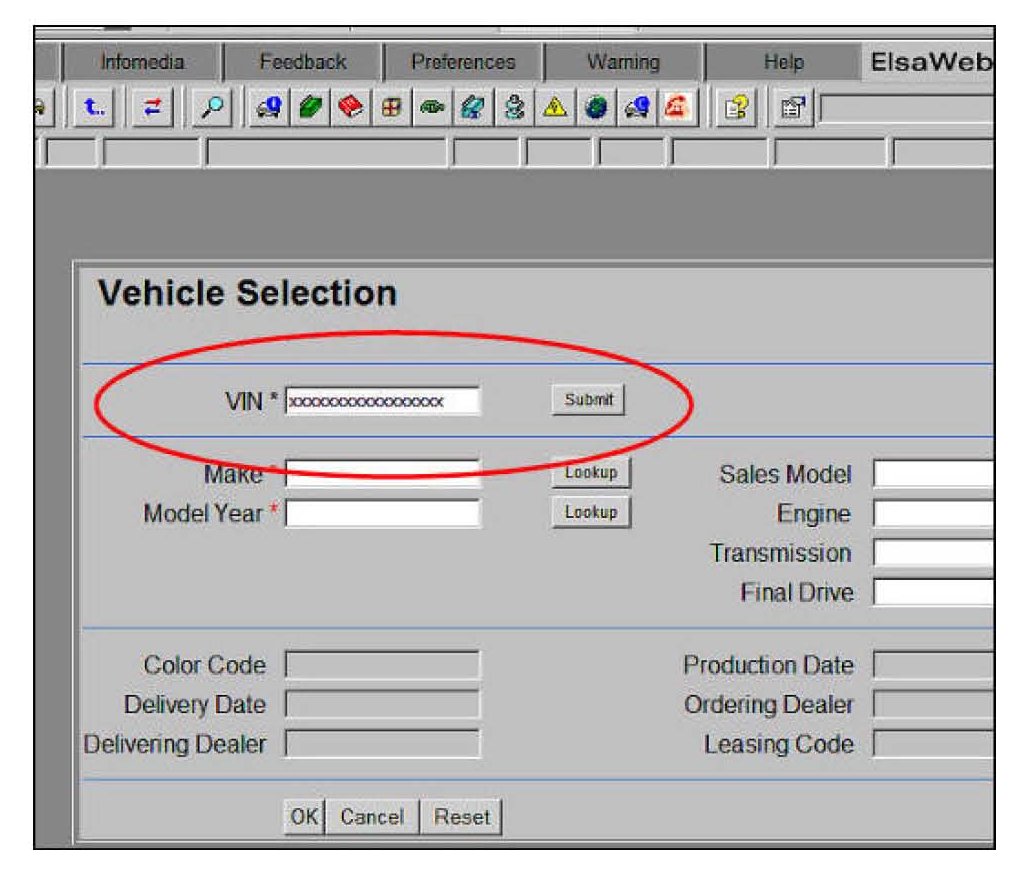
Task: Switch to the Preferences tab
Action: [463, 62]
